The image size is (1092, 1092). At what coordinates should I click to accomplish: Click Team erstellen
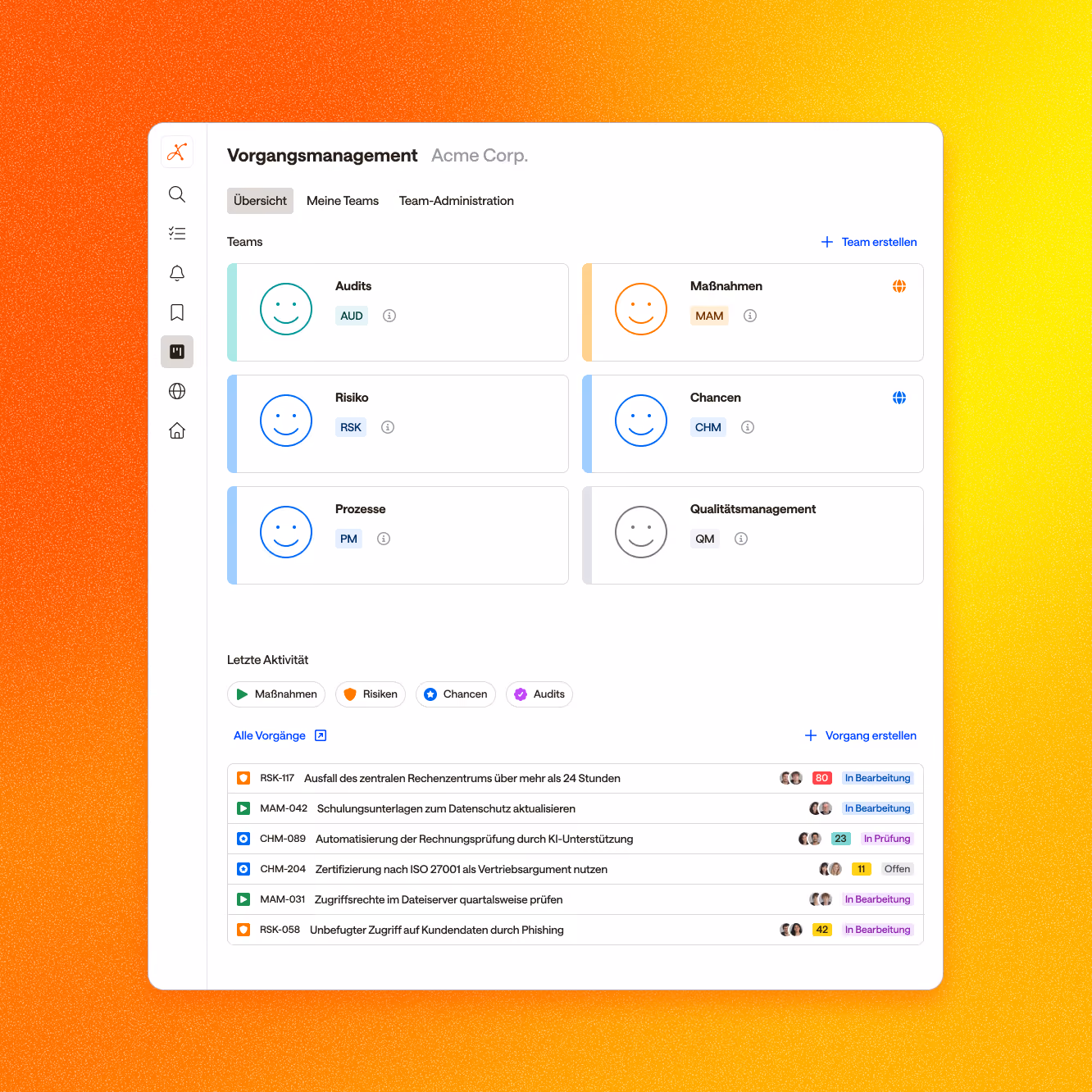point(869,242)
